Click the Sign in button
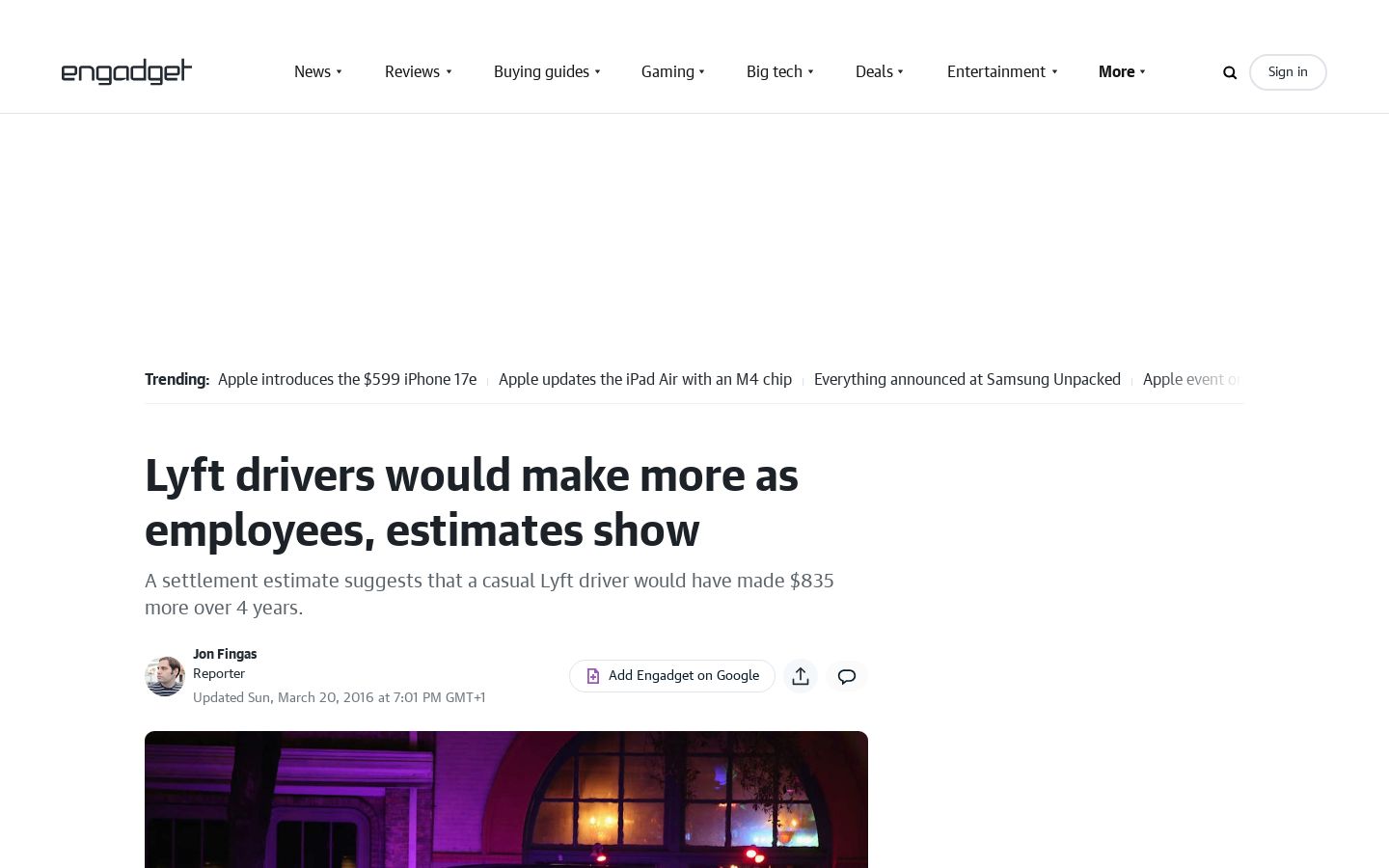Screen dimensions: 1389x868 (1288, 72)
